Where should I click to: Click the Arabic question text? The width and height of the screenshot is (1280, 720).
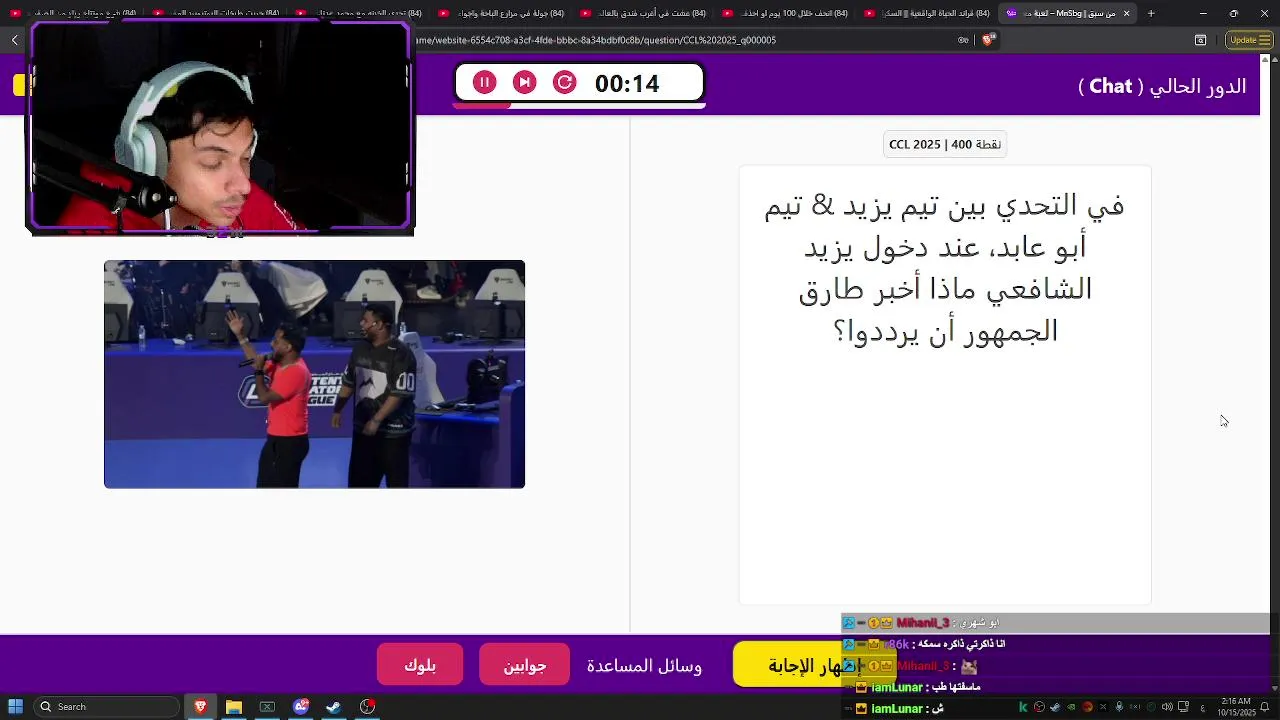click(945, 268)
